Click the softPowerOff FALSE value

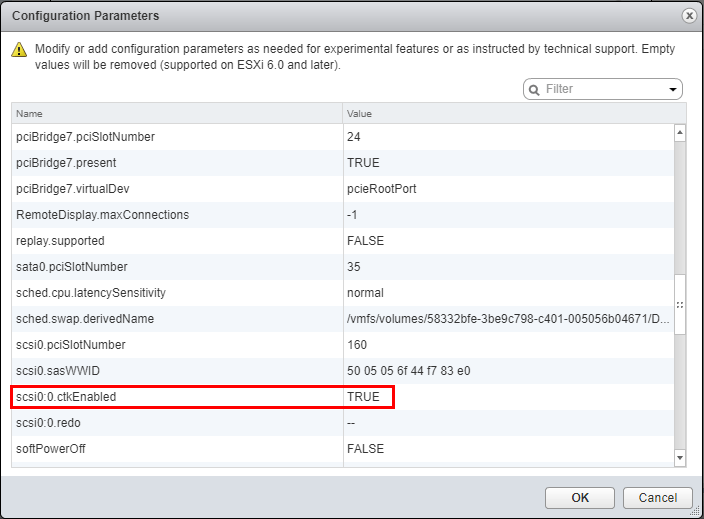[366, 449]
